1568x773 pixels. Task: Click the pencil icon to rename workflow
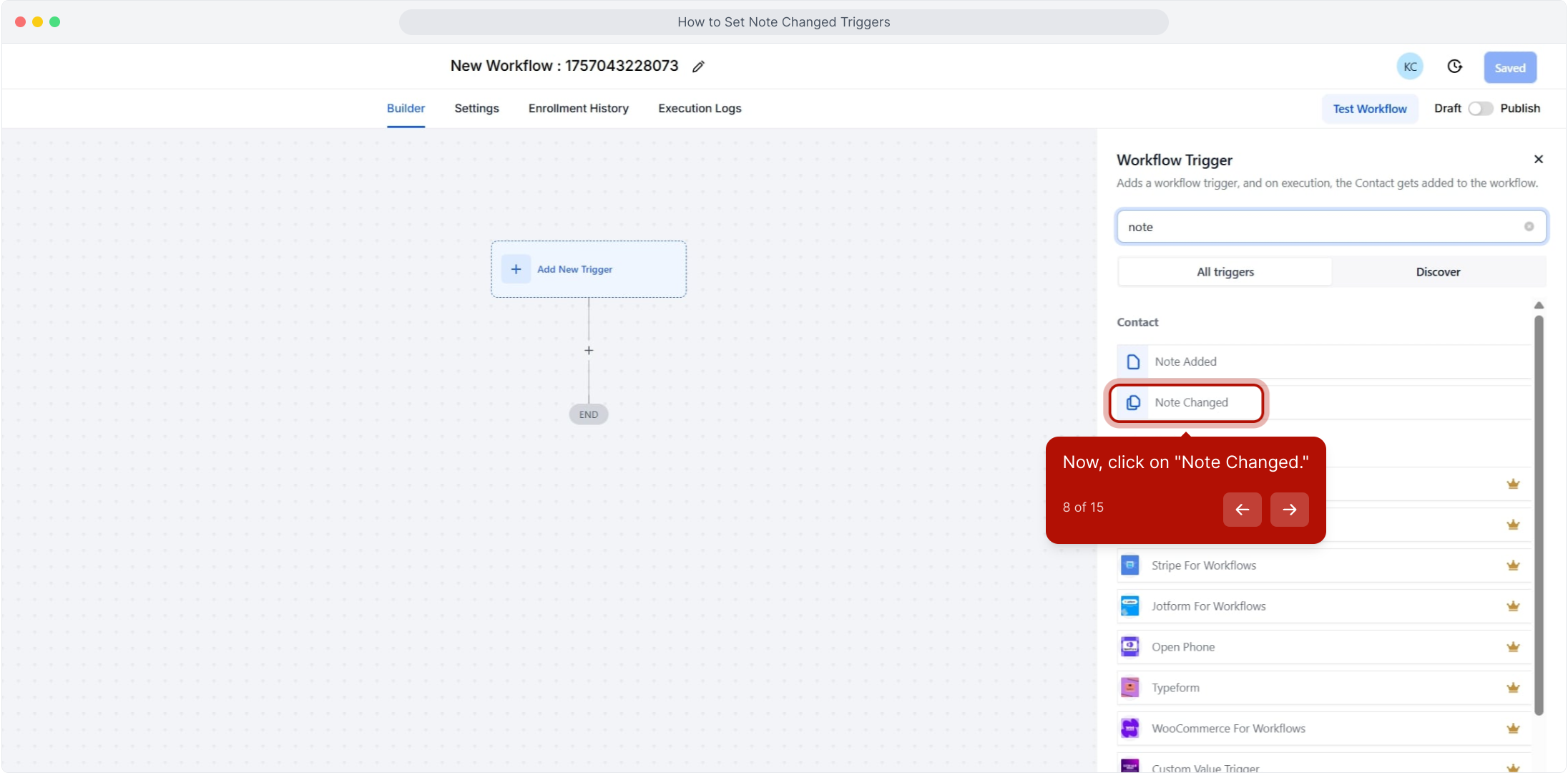(698, 67)
